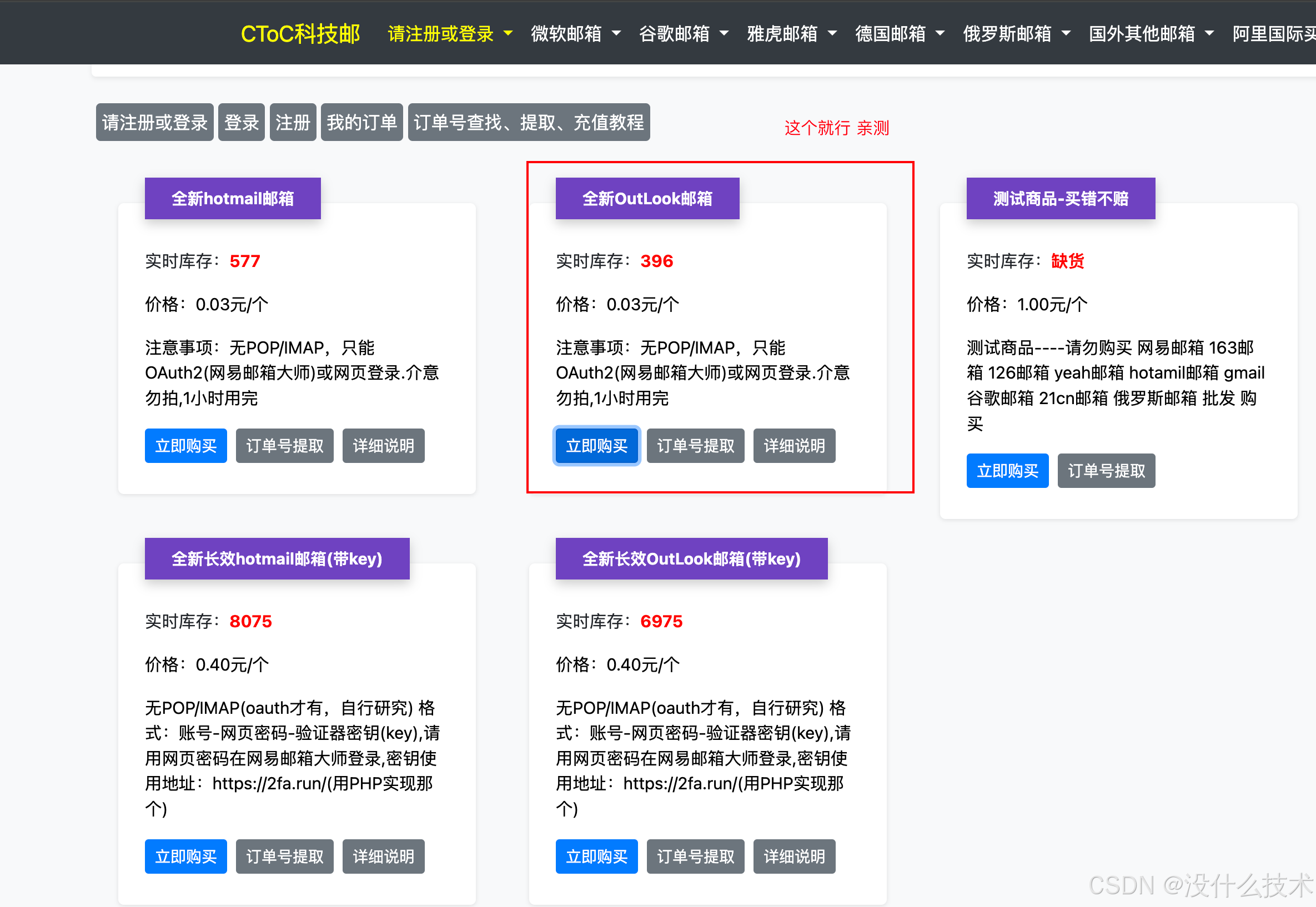
Task: Click 订单号提取 under 全新长效OutLook邮箱(带key)
Action: point(695,856)
